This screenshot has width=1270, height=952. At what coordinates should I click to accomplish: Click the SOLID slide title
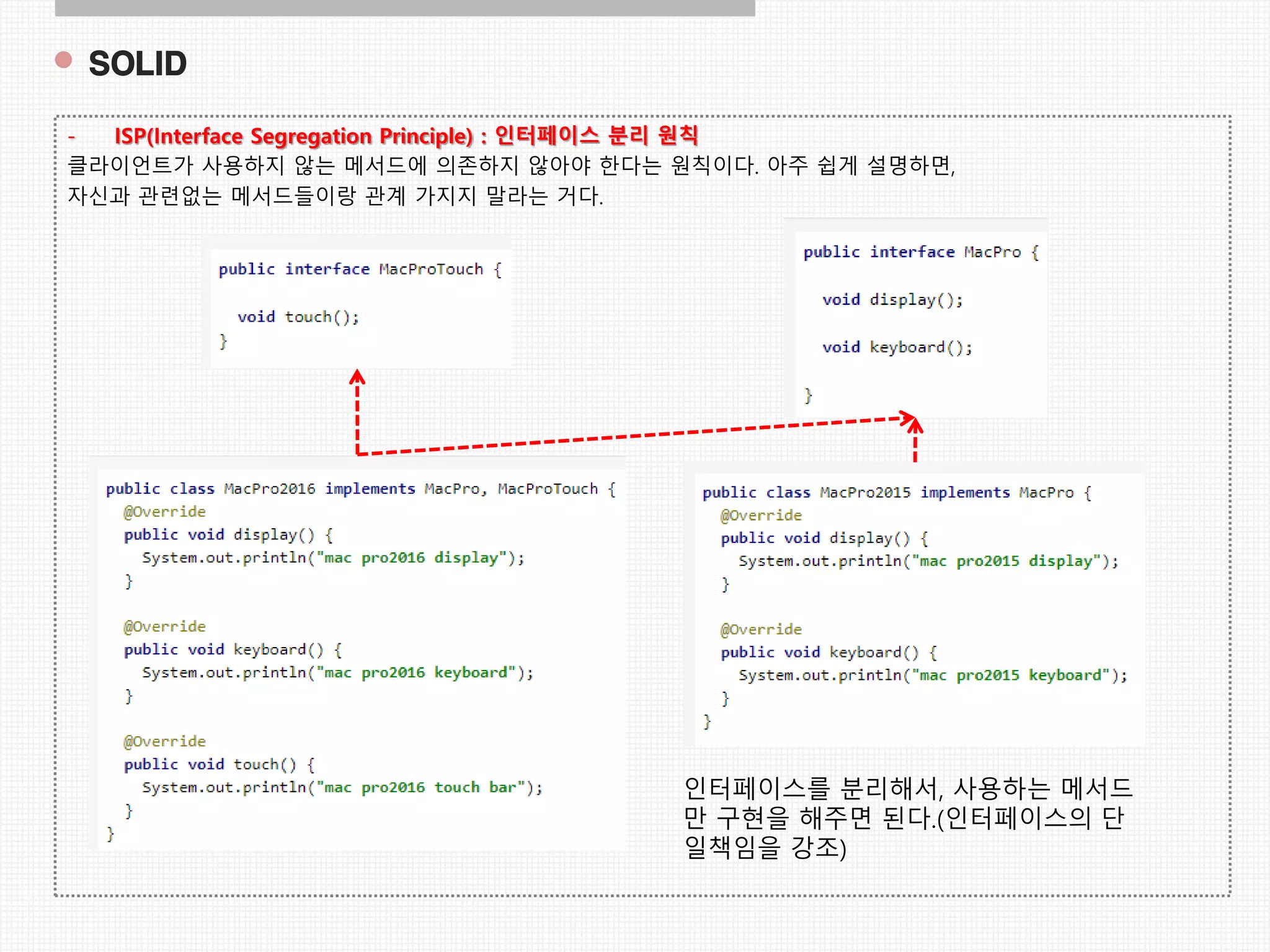coord(137,64)
